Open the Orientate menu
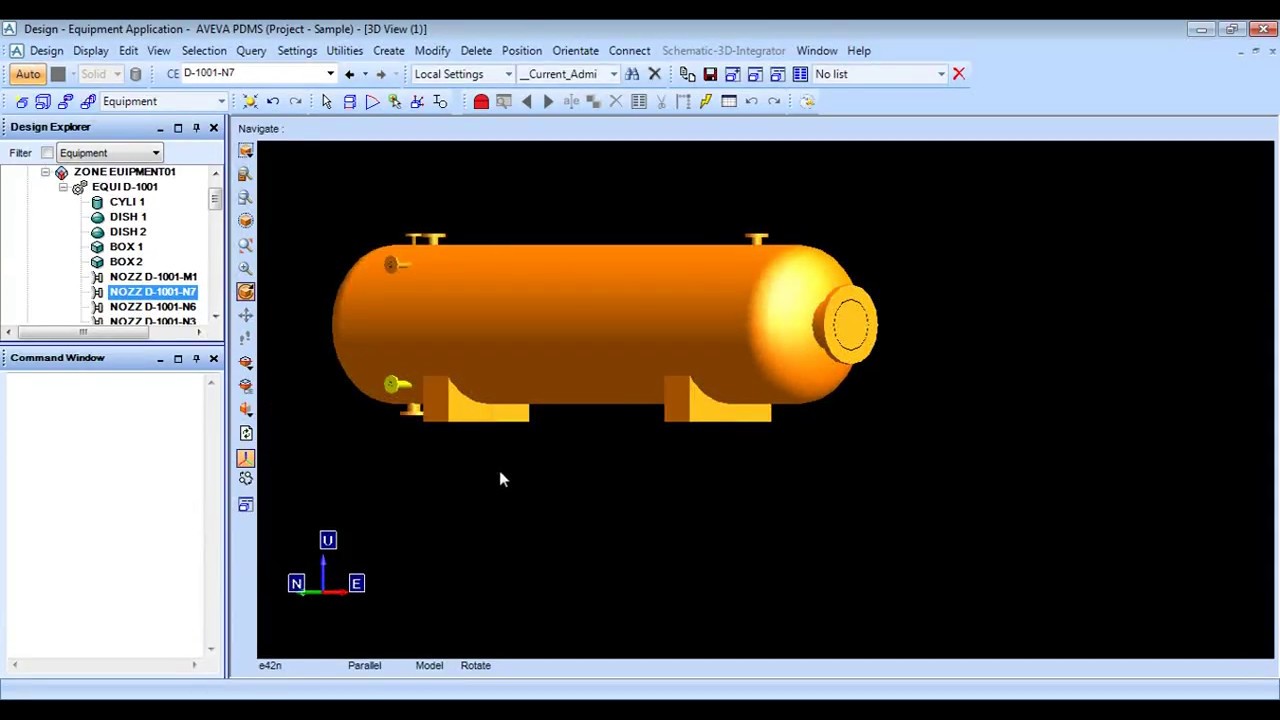The image size is (1280, 720). click(575, 51)
